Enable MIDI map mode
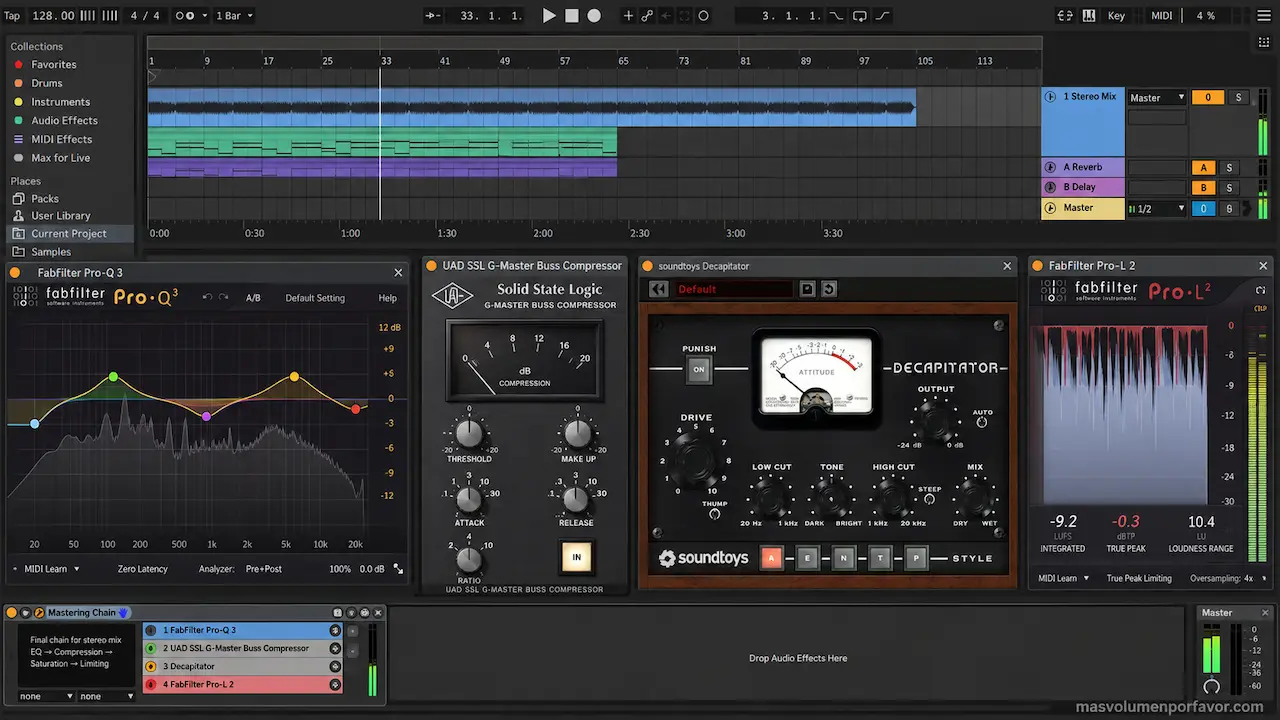The image size is (1280, 720). pyautogui.click(x=1161, y=16)
